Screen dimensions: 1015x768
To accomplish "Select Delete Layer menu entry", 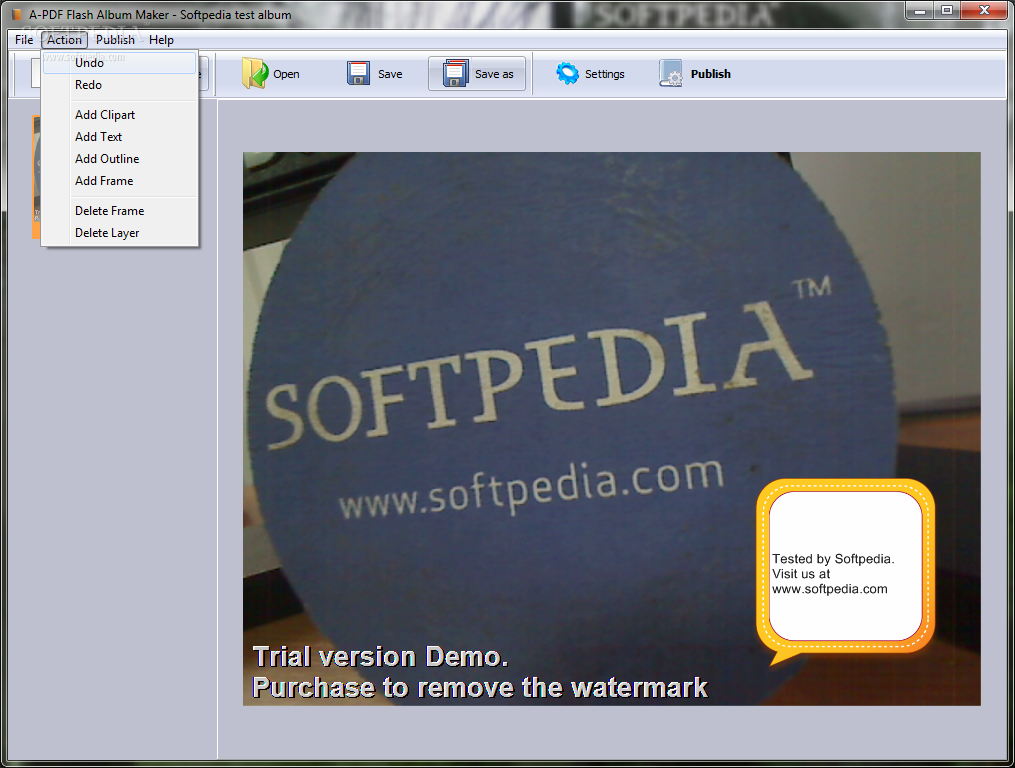I will click(x=120, y=232).
